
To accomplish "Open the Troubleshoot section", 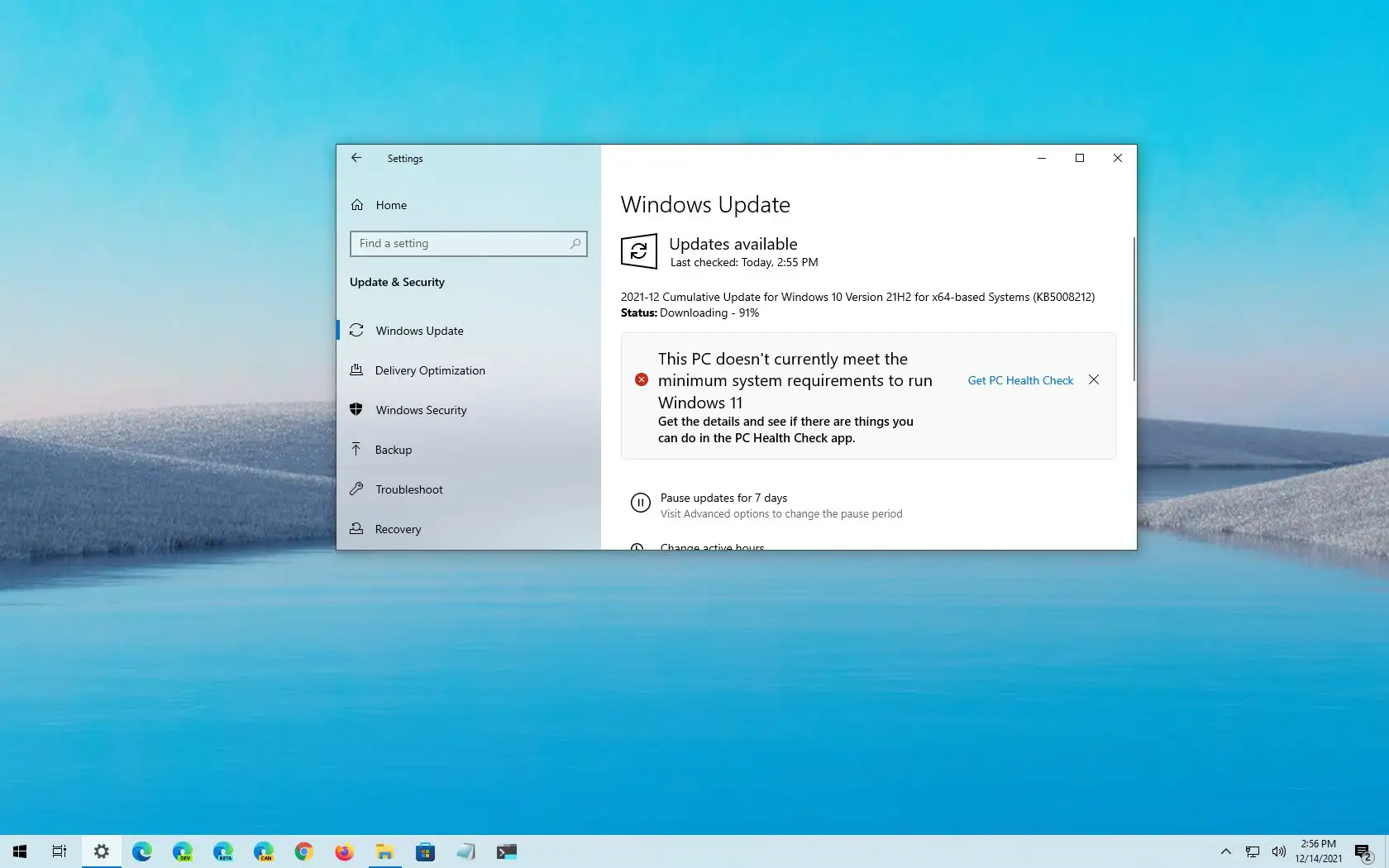I will point(408,489).
